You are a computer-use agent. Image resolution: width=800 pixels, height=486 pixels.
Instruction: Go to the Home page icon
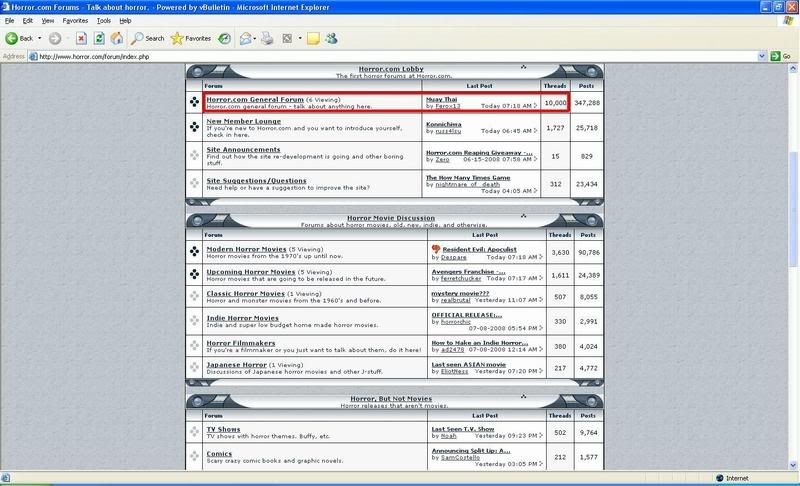[x=117, y=38]
